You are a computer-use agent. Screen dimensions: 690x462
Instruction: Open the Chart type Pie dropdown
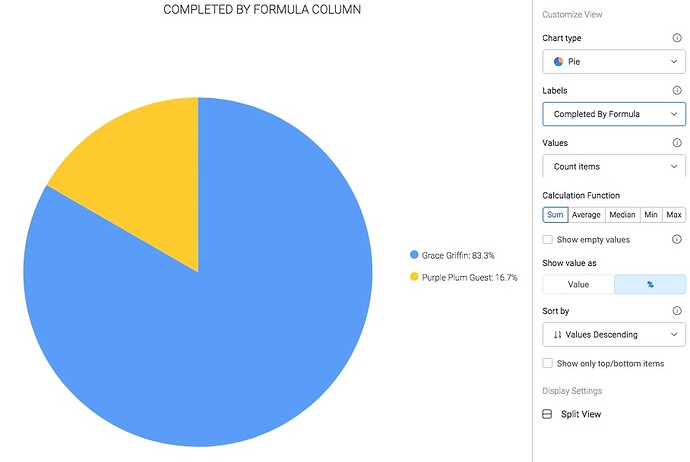point(614,62)
